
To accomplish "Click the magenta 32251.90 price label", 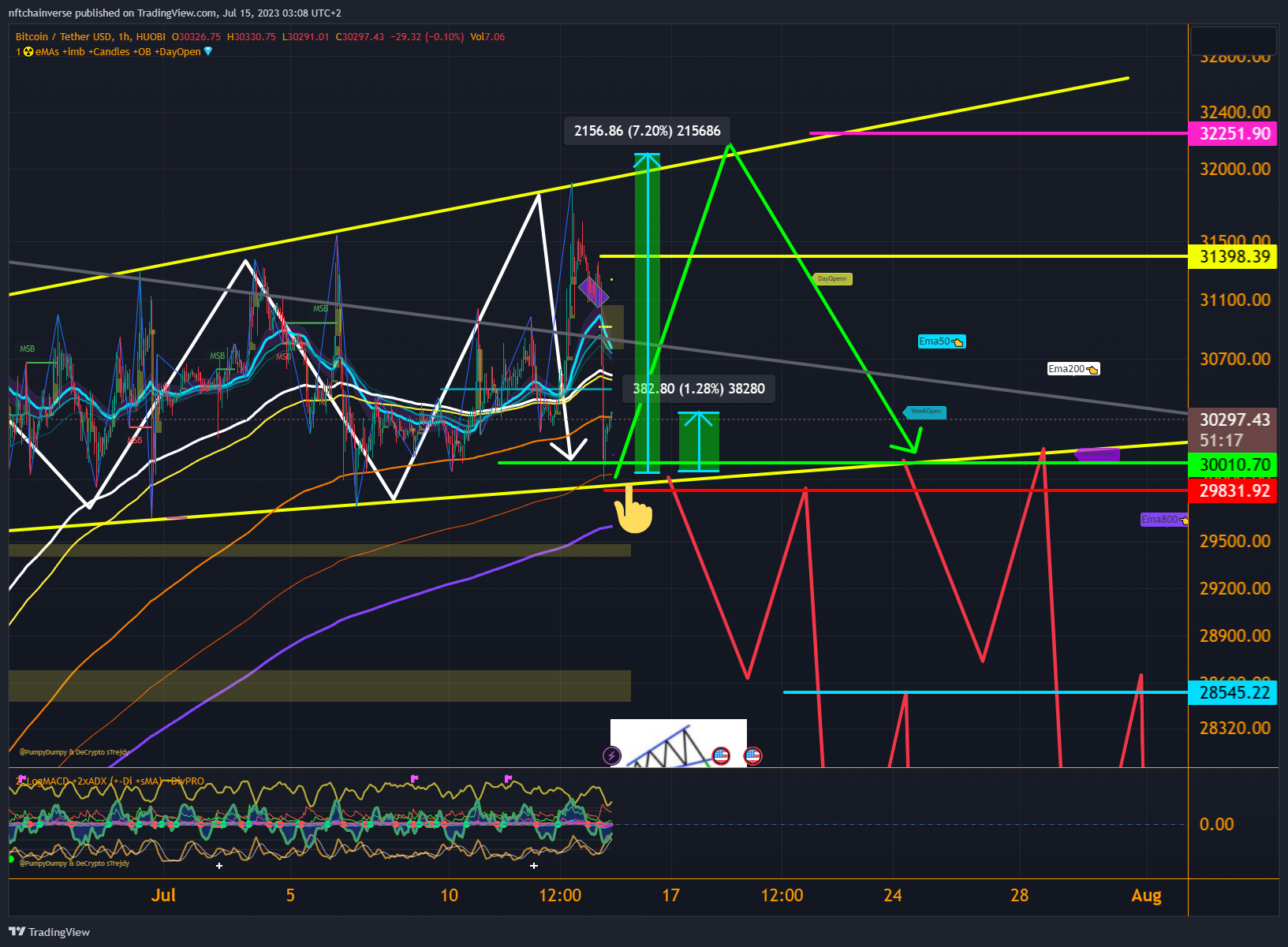I will [1234, 133].
